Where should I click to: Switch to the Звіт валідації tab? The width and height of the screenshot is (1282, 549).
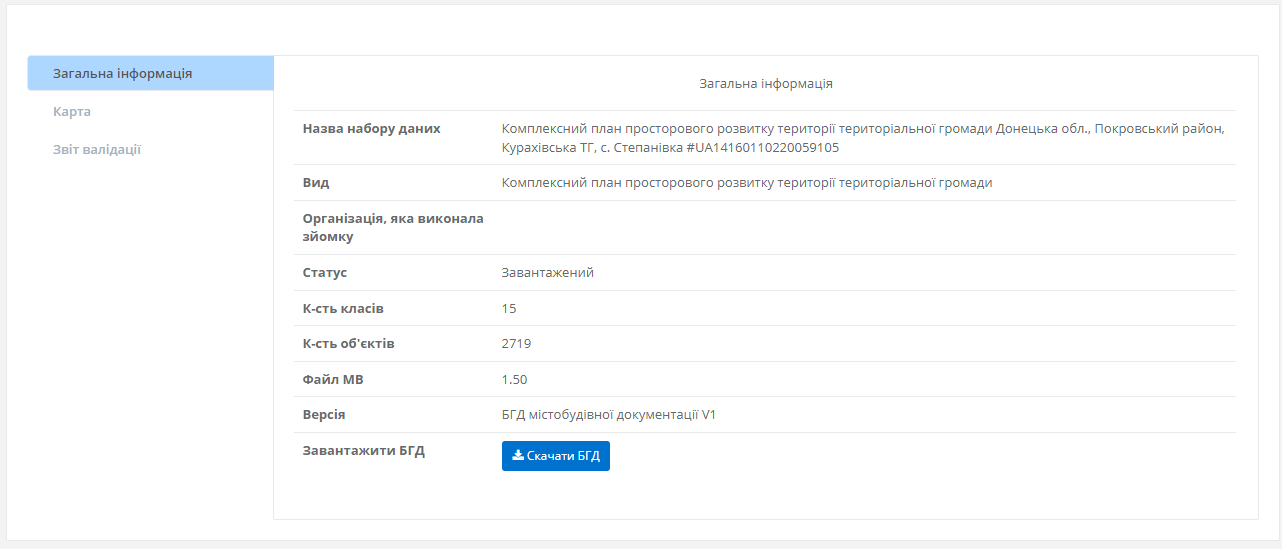tap(97, 149)
